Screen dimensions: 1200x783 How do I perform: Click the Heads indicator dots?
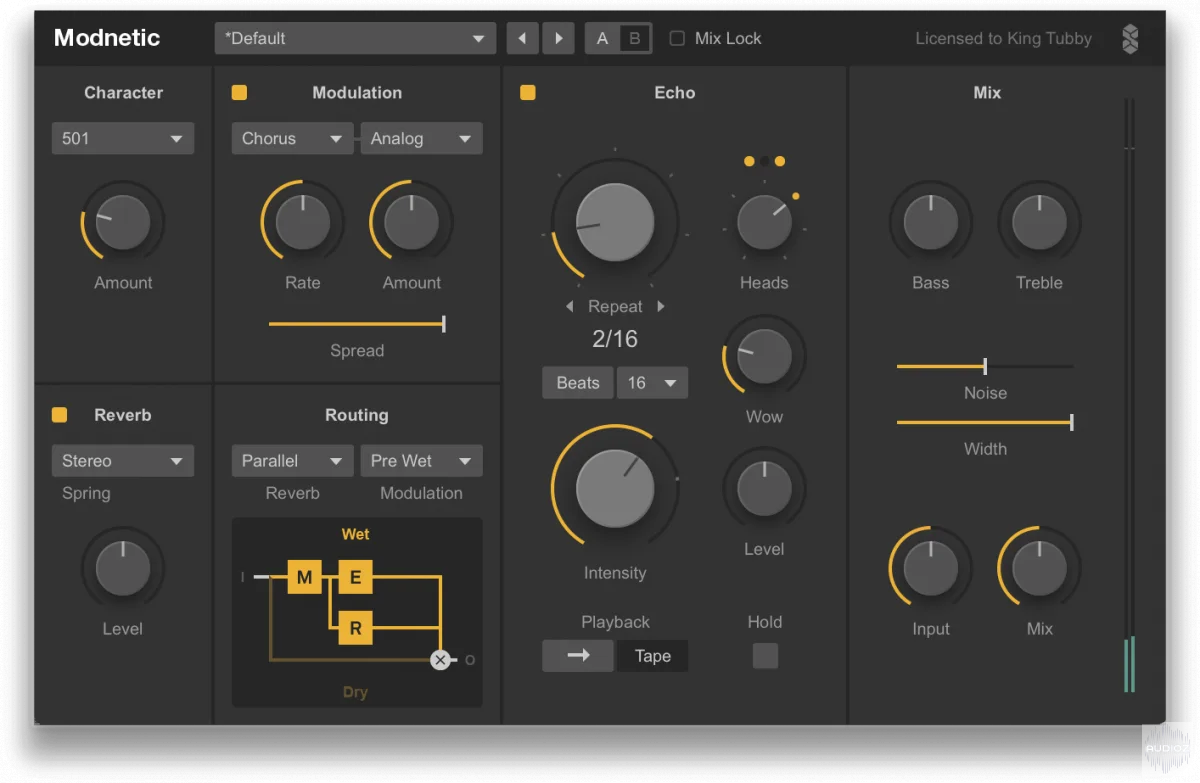(764, 161)
